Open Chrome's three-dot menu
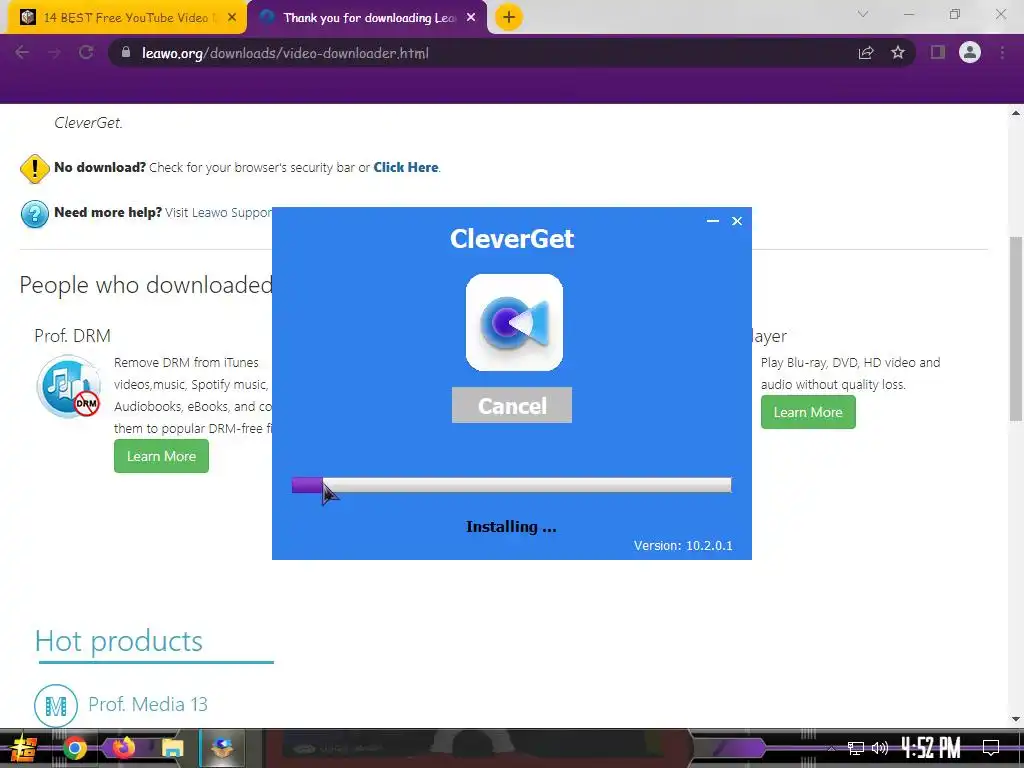The image size is (1024, 768). 1002,52
